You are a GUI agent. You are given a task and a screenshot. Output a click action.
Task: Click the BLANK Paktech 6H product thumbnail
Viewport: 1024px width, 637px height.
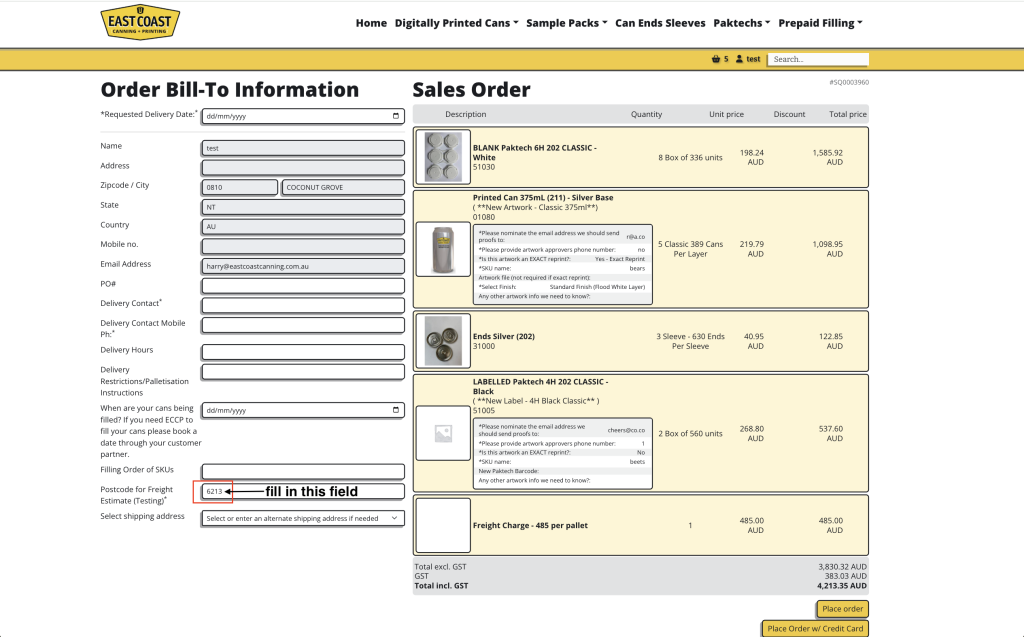[x=443, y=157]
